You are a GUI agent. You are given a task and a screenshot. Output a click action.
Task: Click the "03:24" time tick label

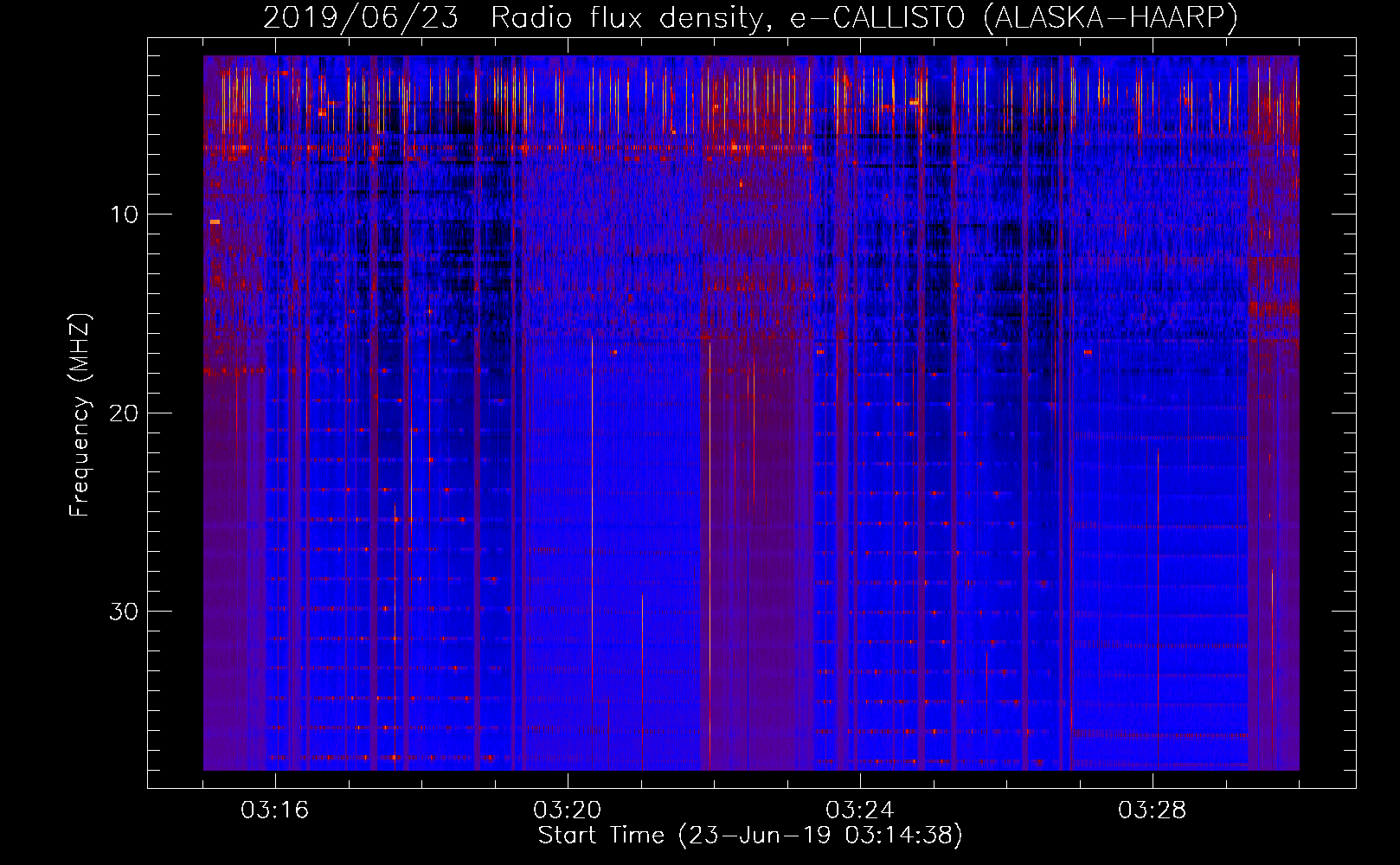click(860, 811)
